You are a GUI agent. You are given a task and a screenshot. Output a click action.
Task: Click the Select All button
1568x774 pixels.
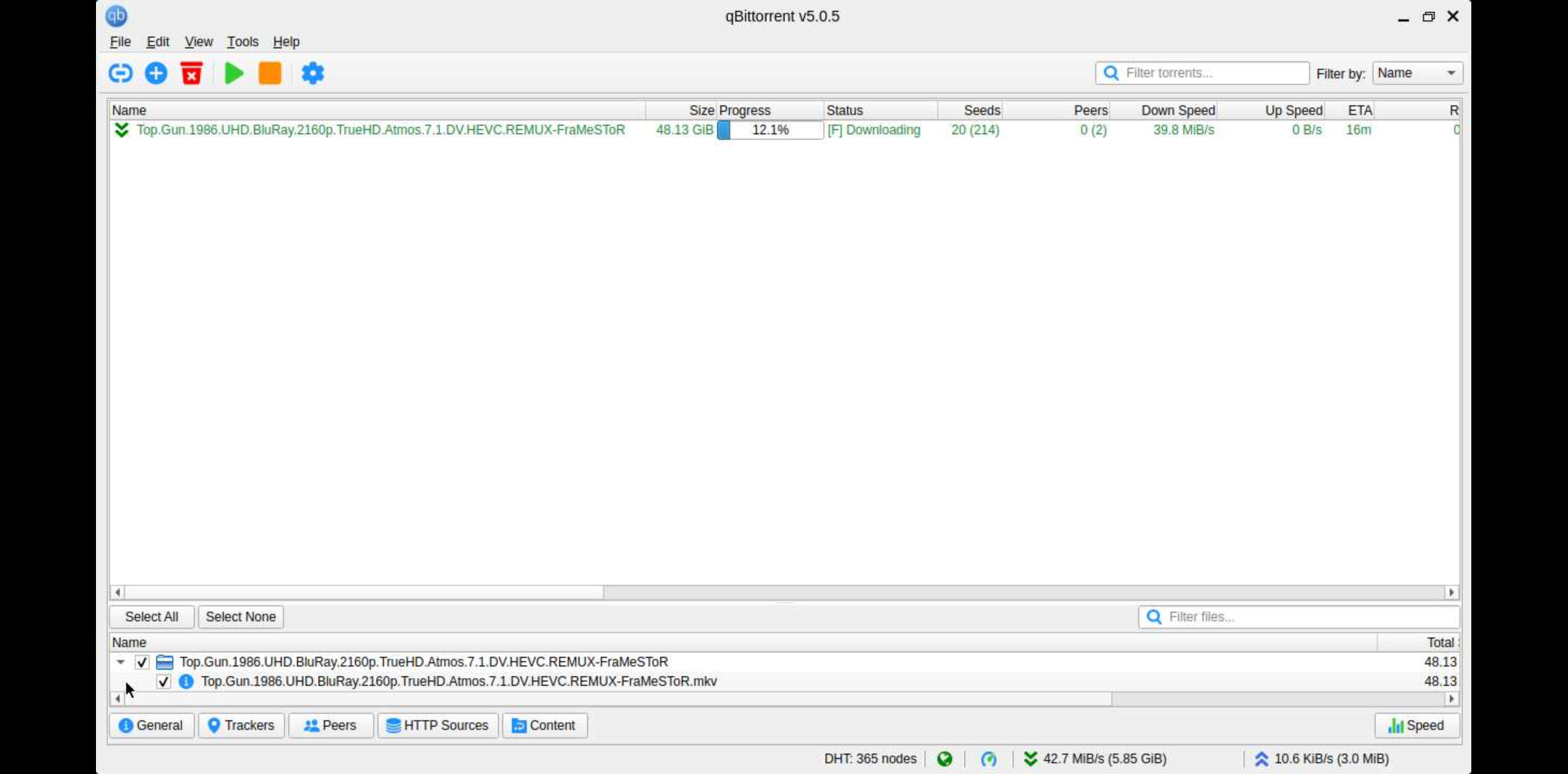(x=151, y=617)
